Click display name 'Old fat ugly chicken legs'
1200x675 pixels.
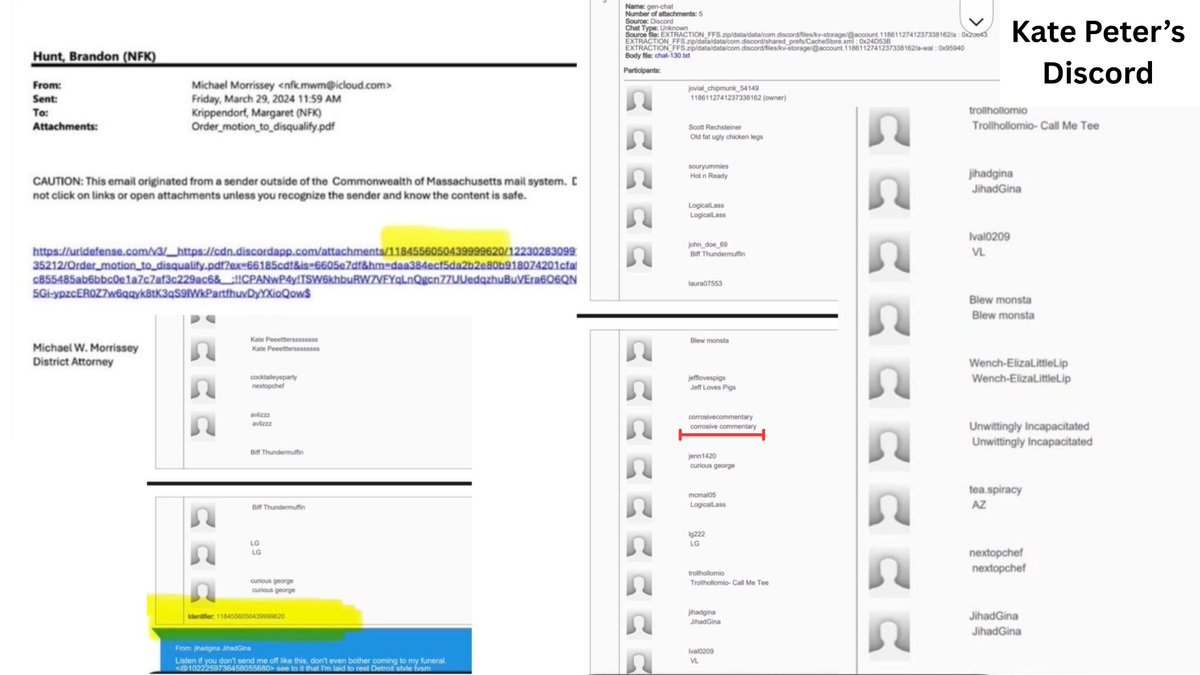click(726, 137)
